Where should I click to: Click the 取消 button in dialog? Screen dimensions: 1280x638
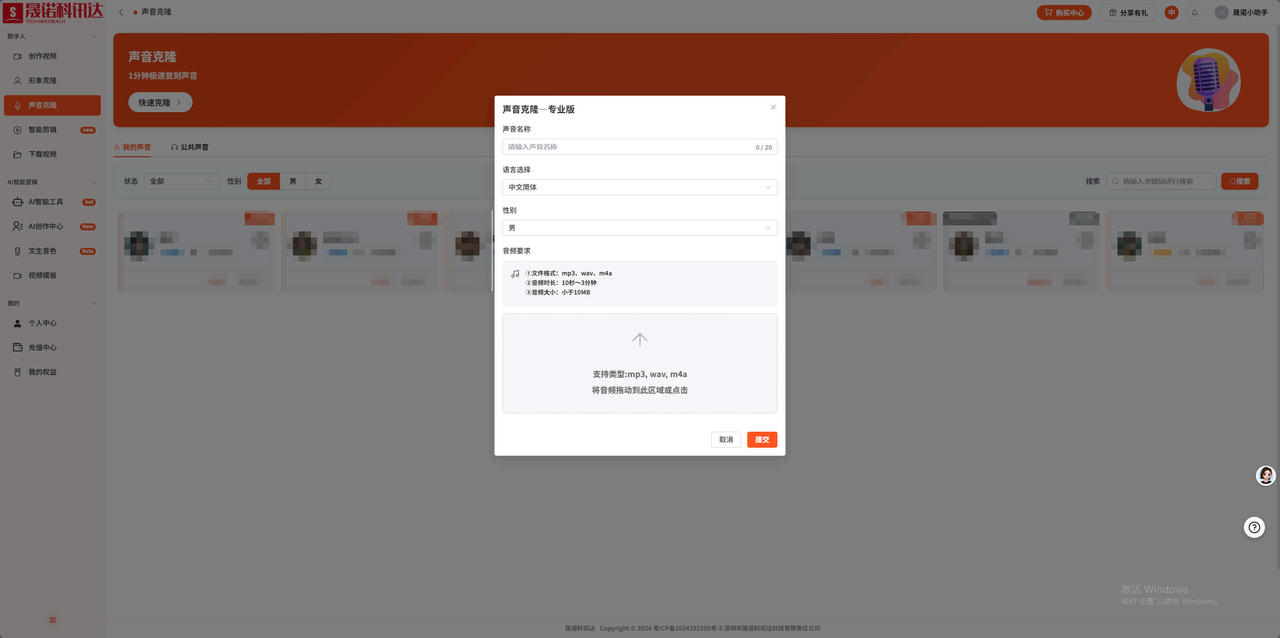point(726,440)
